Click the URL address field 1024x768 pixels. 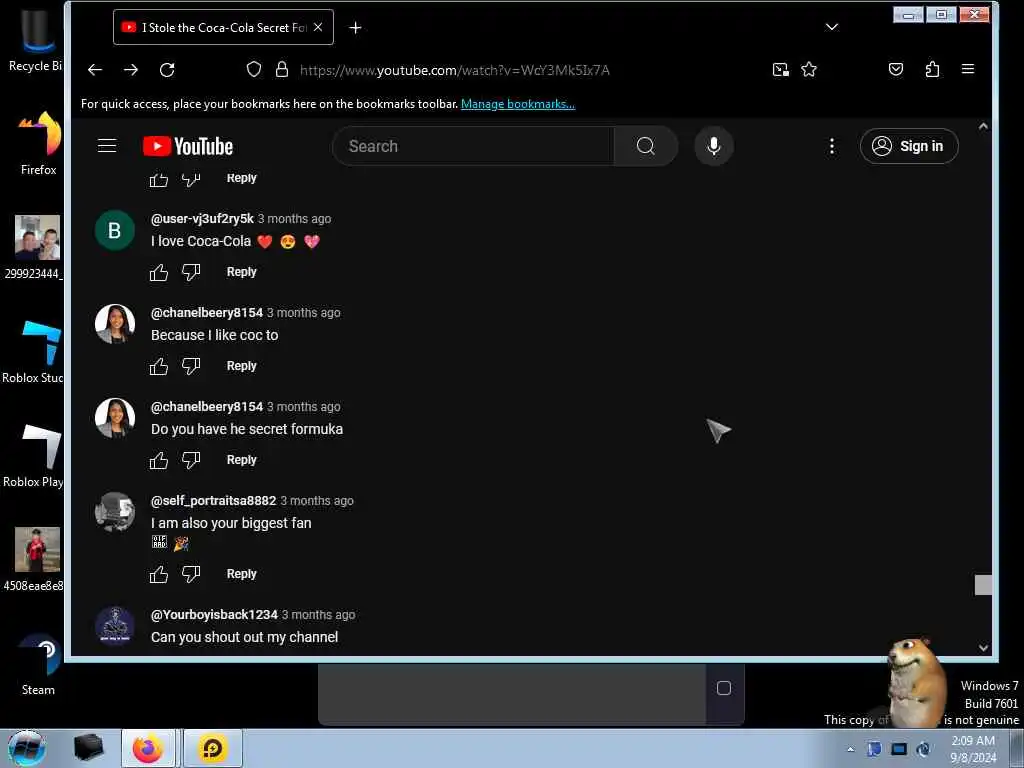455,70
